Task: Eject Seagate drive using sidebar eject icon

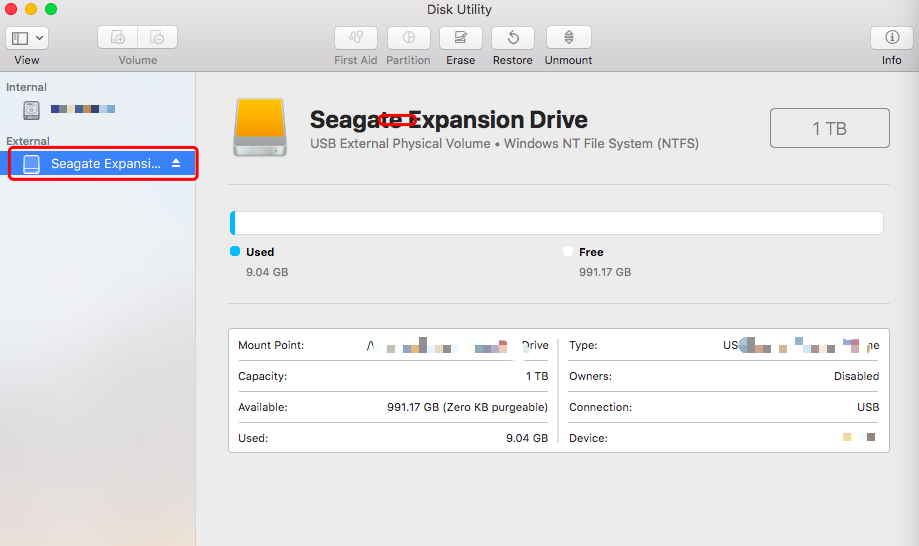Action: [x=176, y=163]
